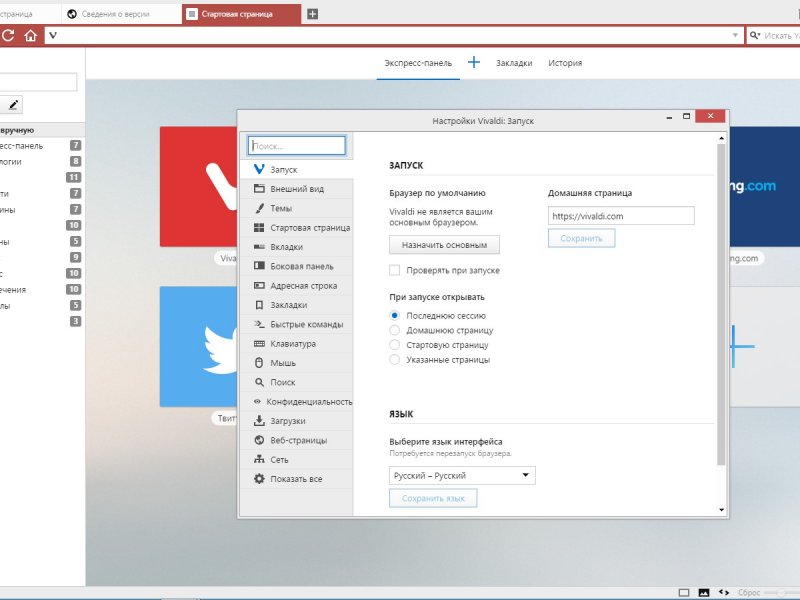The width and height of the screenshot is (800, 600).
Task: Open the Запуск settings section
Action: coord(296,169)
